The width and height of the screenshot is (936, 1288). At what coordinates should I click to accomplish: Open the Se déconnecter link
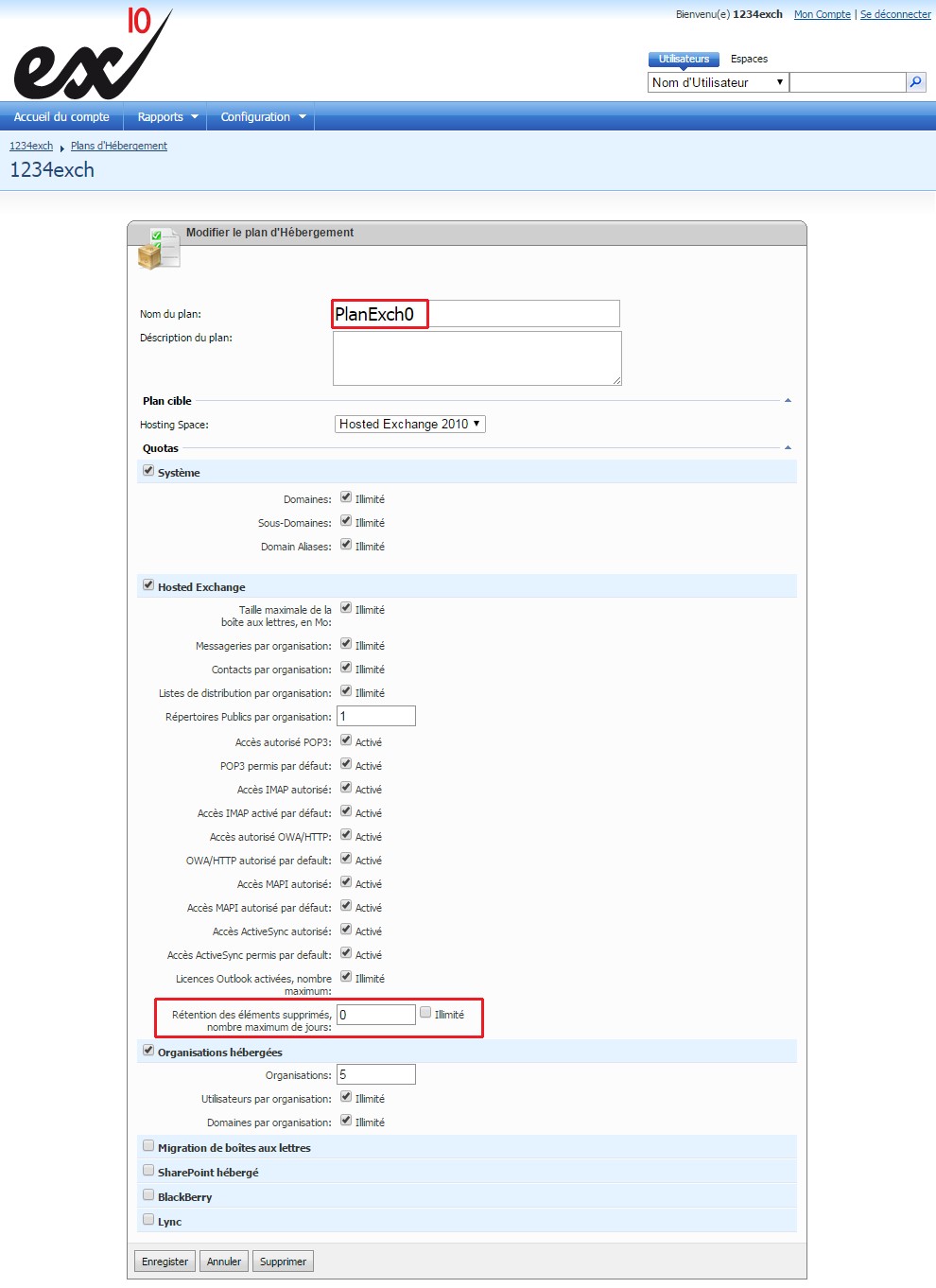click(894, 14)
